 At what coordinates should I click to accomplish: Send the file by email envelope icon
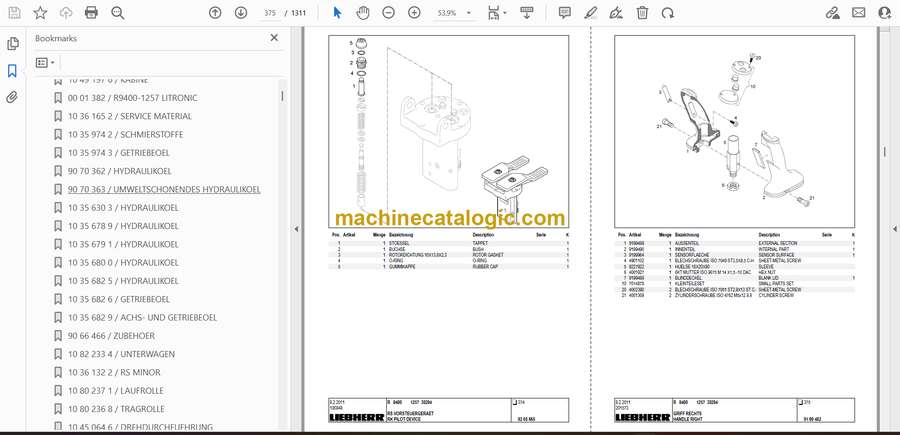click(859, 13)
